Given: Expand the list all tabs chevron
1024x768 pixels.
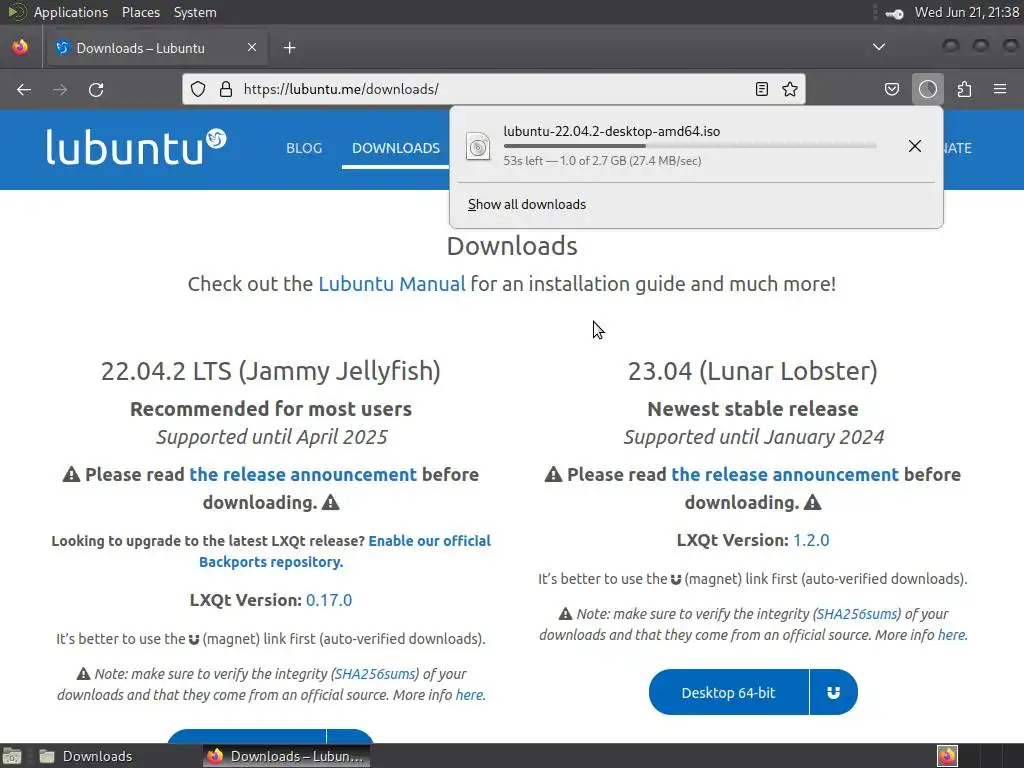Looking at the screenshot, I should coord(879,47).
